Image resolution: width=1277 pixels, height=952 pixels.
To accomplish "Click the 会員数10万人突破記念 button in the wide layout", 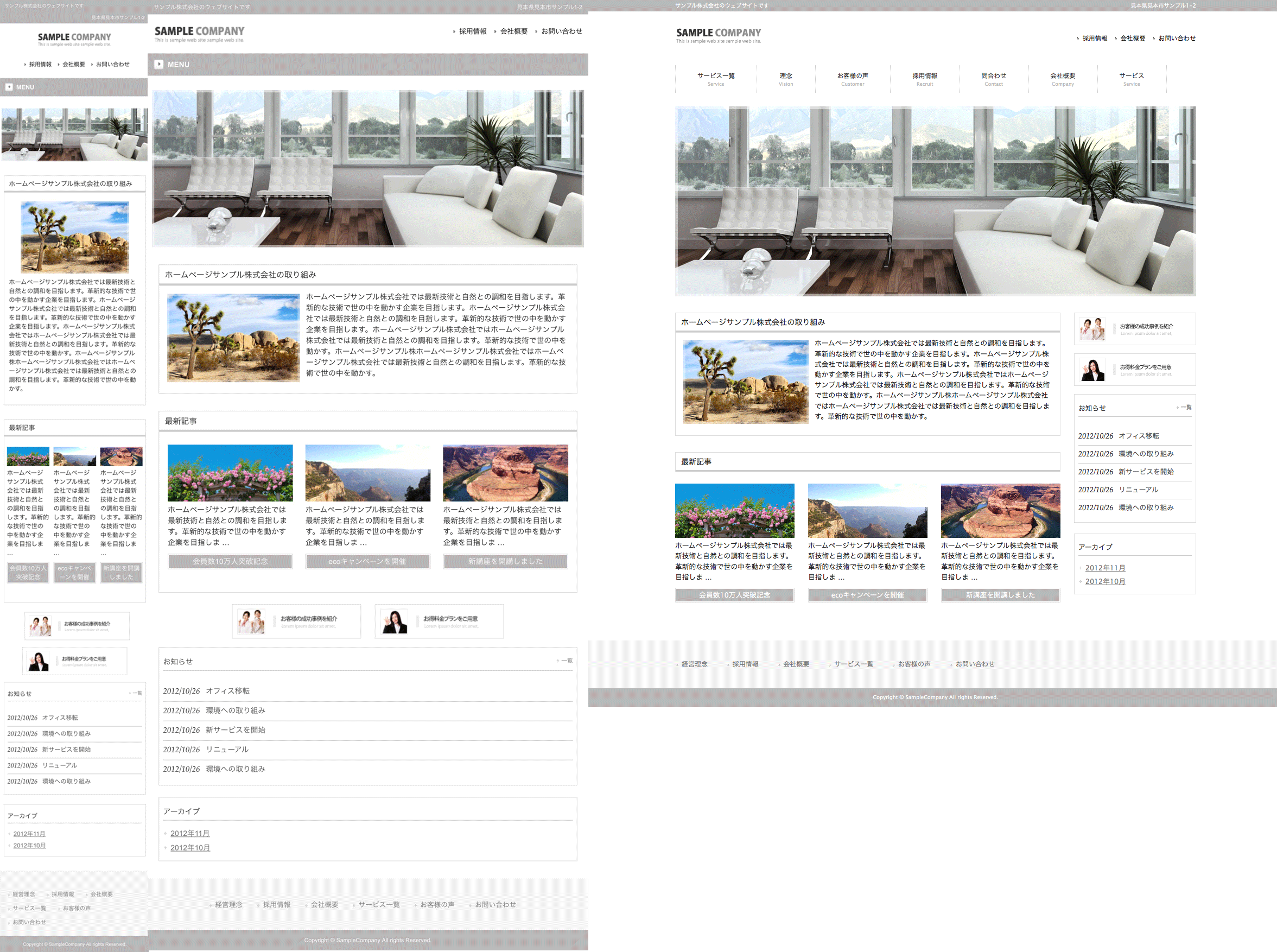I will pos(734,595).
